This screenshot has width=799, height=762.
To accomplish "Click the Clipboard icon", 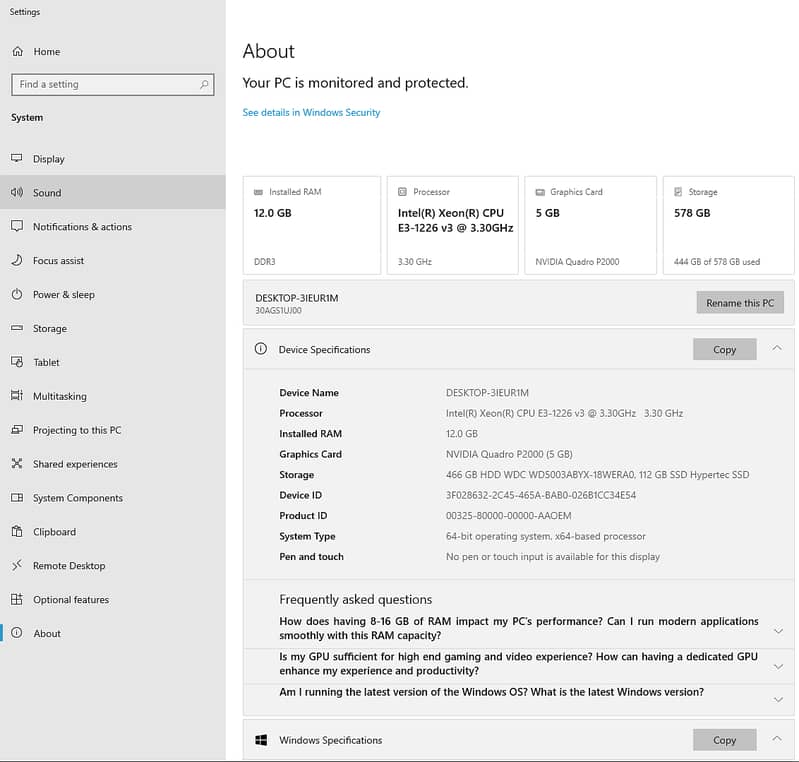I will tap(17, 532).
